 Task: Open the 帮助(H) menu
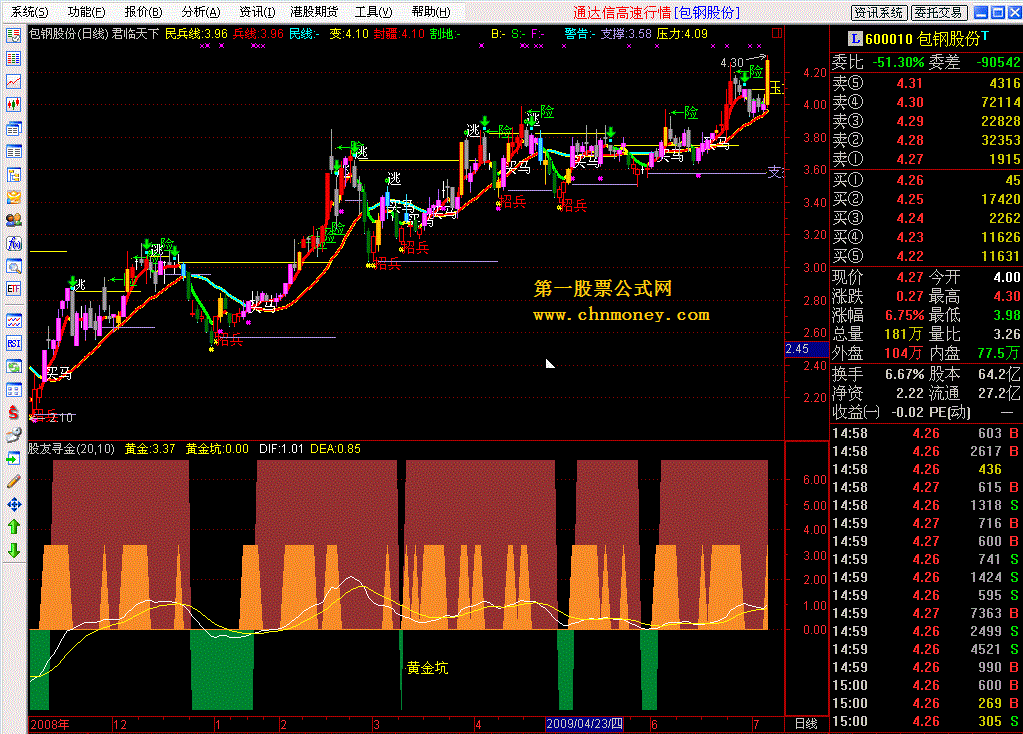431,12
